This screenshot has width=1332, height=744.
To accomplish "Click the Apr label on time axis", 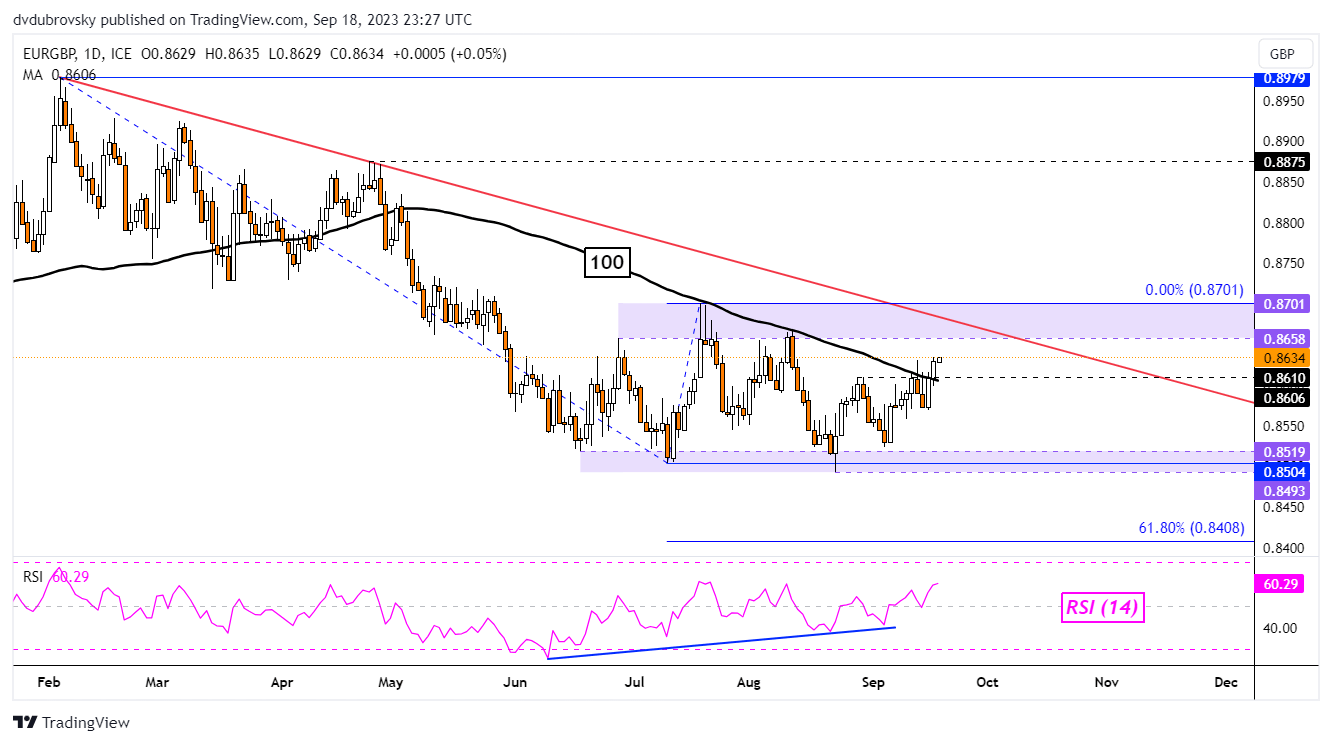I will tap(281, 682).
